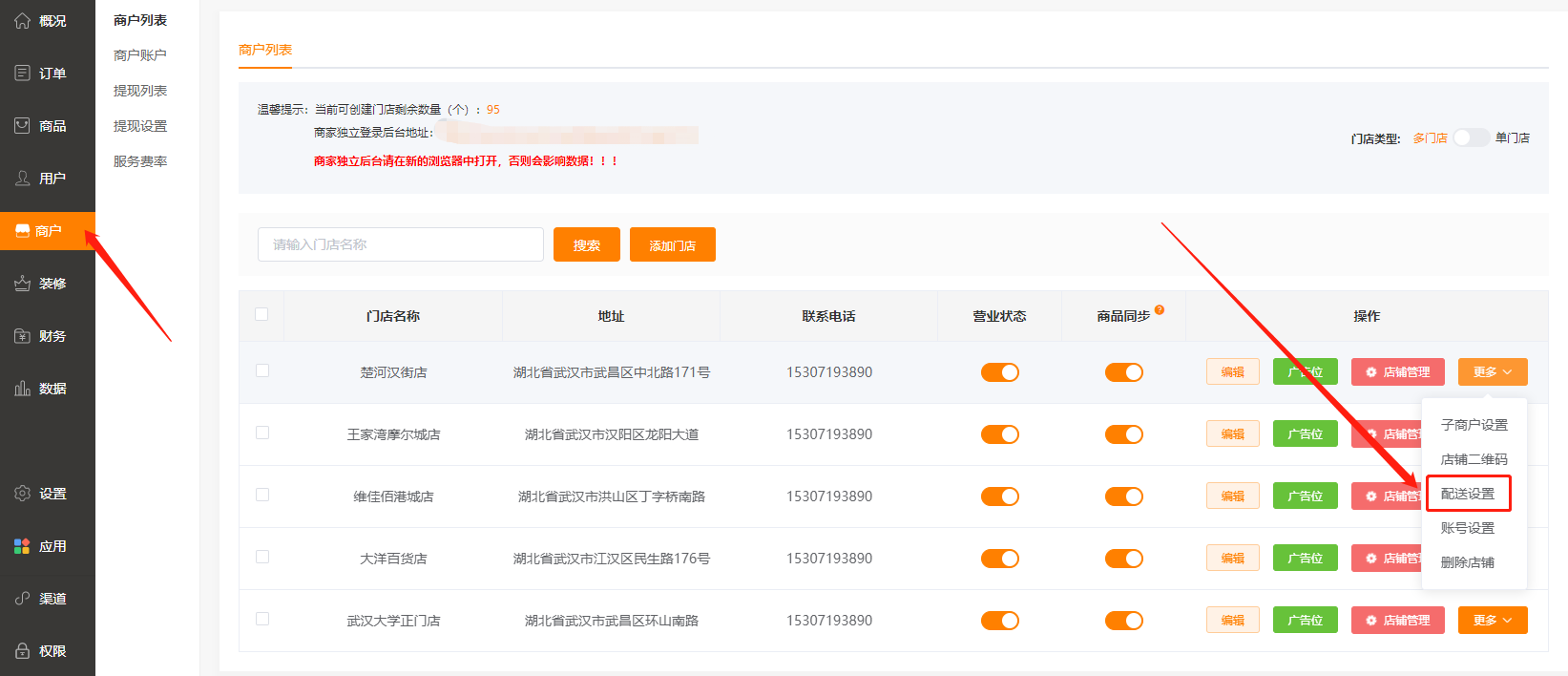Disable 营业状态 for 楚河汉街店

coord(999,372)
